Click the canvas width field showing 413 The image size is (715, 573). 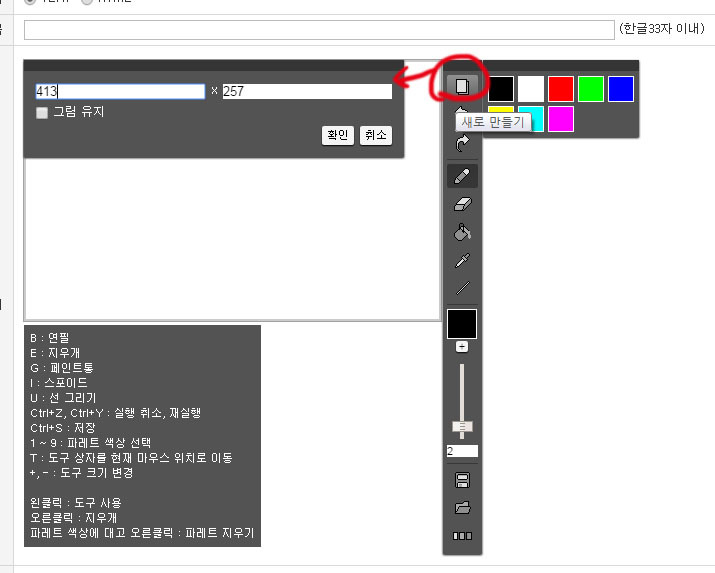pos(120,91)
